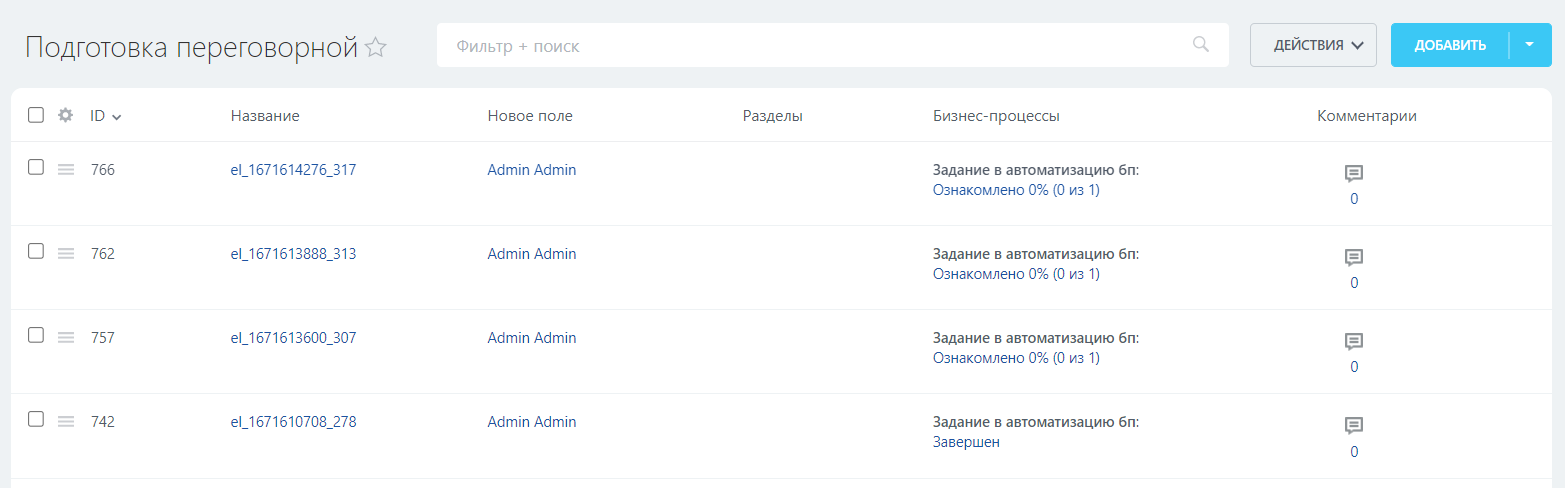
Task: Click the Бизнес-процессы column header
Action: click(996, 116)
